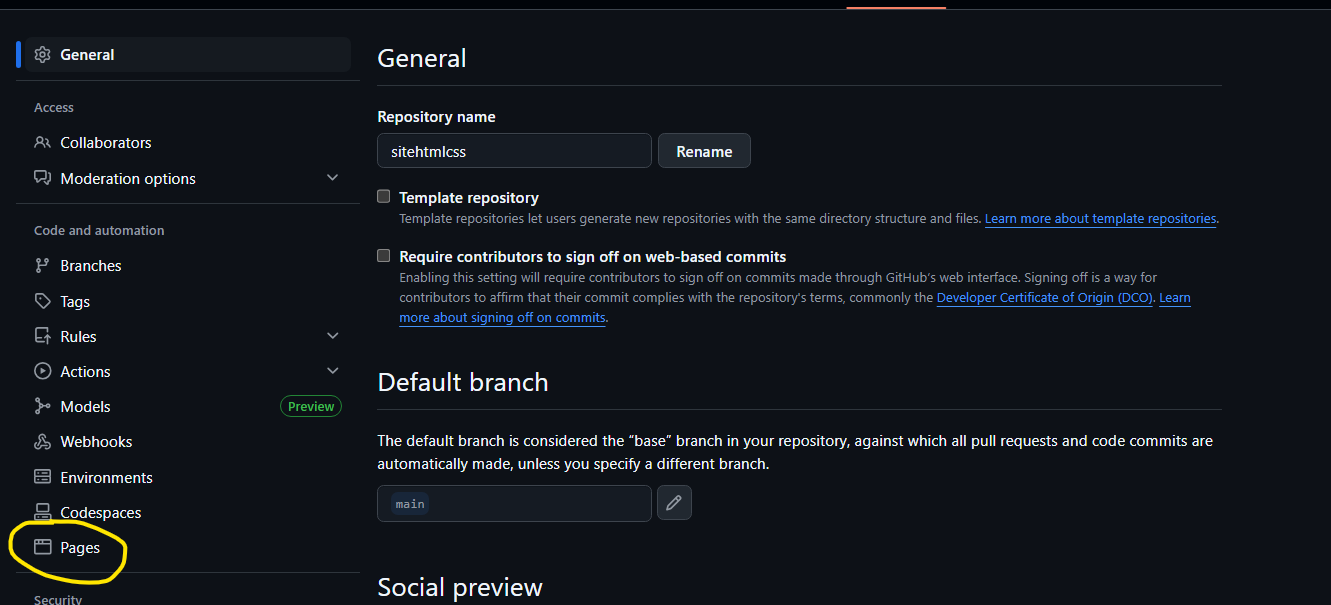The image size is (1331, 605).
Task: Enable the Template repository checkbox
Action: (x=383, y=197)
